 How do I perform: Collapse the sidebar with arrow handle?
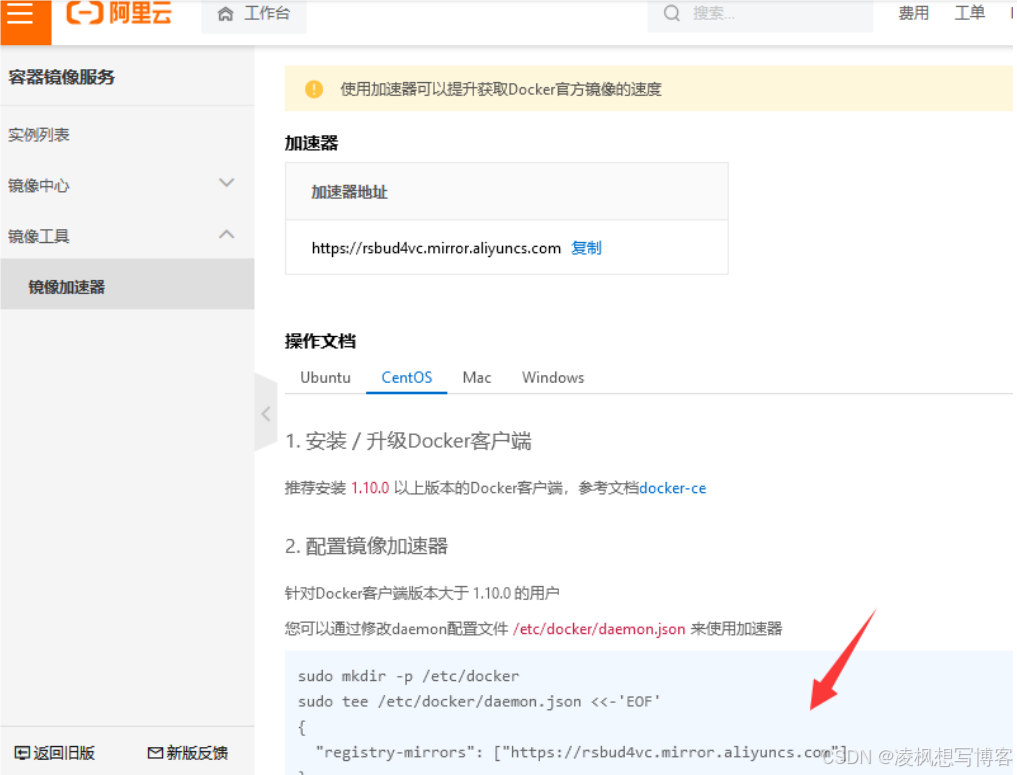[266, 414]
